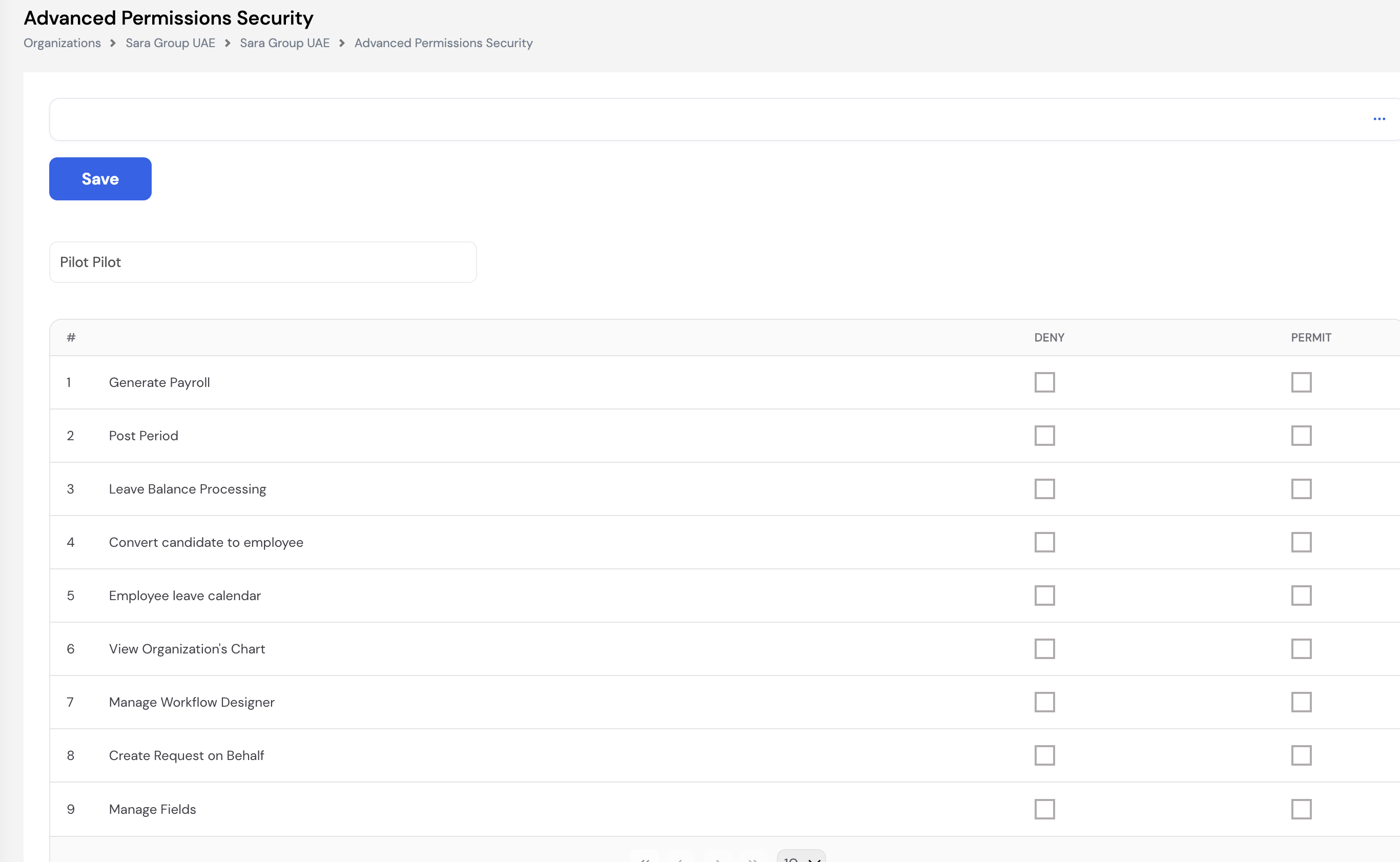Viewport: 1400px width, 862px height.
Task: Click Advanced Permissions Security breadcrumb
Action: click(443, 44)
